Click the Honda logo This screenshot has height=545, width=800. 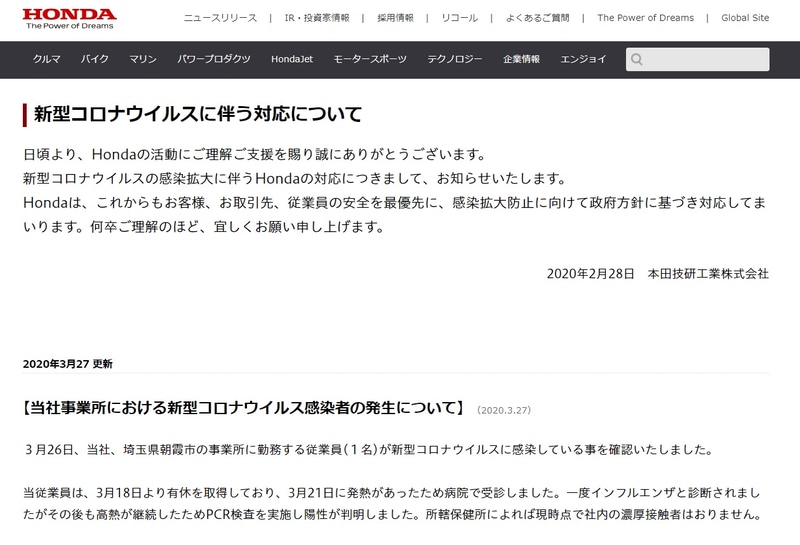69,18
